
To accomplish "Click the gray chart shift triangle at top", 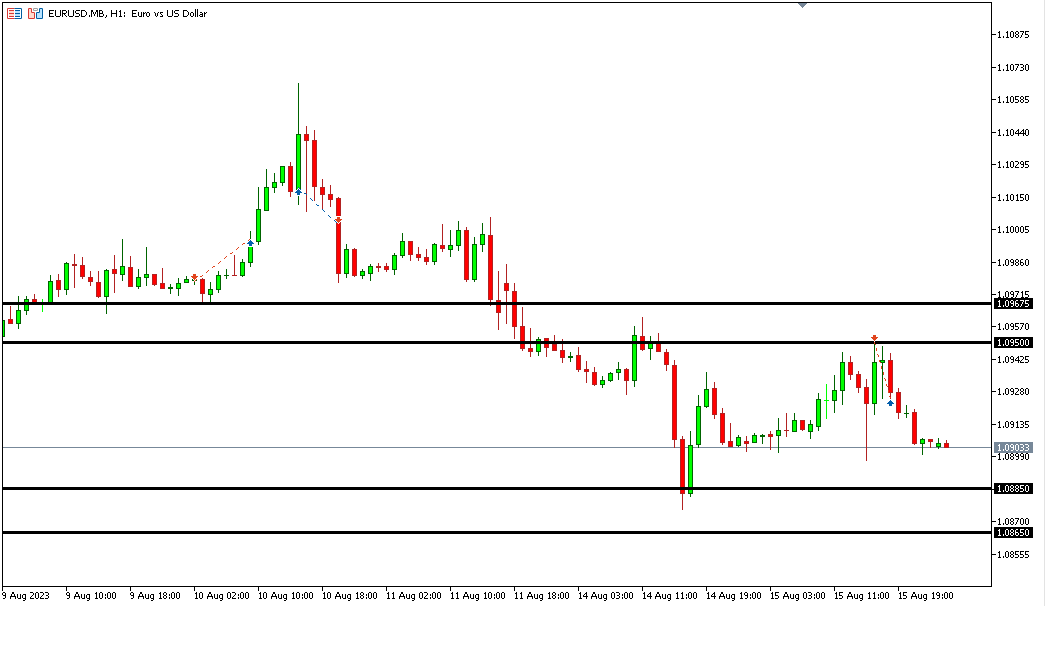I will point(802,5).
